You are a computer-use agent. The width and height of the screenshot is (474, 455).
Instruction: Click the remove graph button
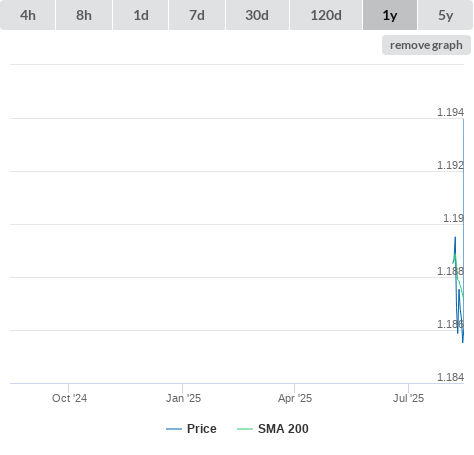click(426, 45)
